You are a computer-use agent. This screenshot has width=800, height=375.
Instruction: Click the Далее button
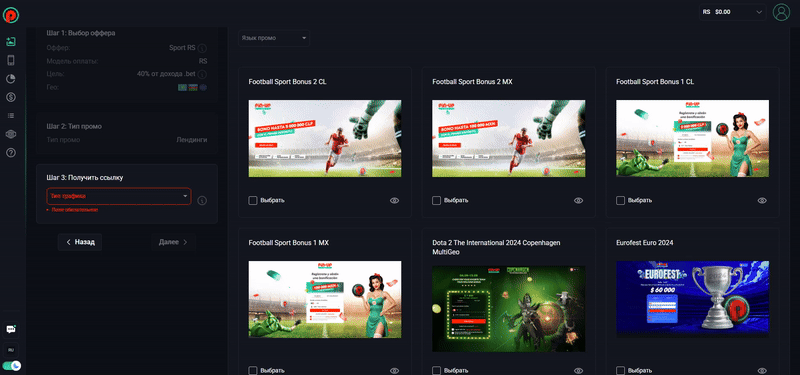click(173, 242)
